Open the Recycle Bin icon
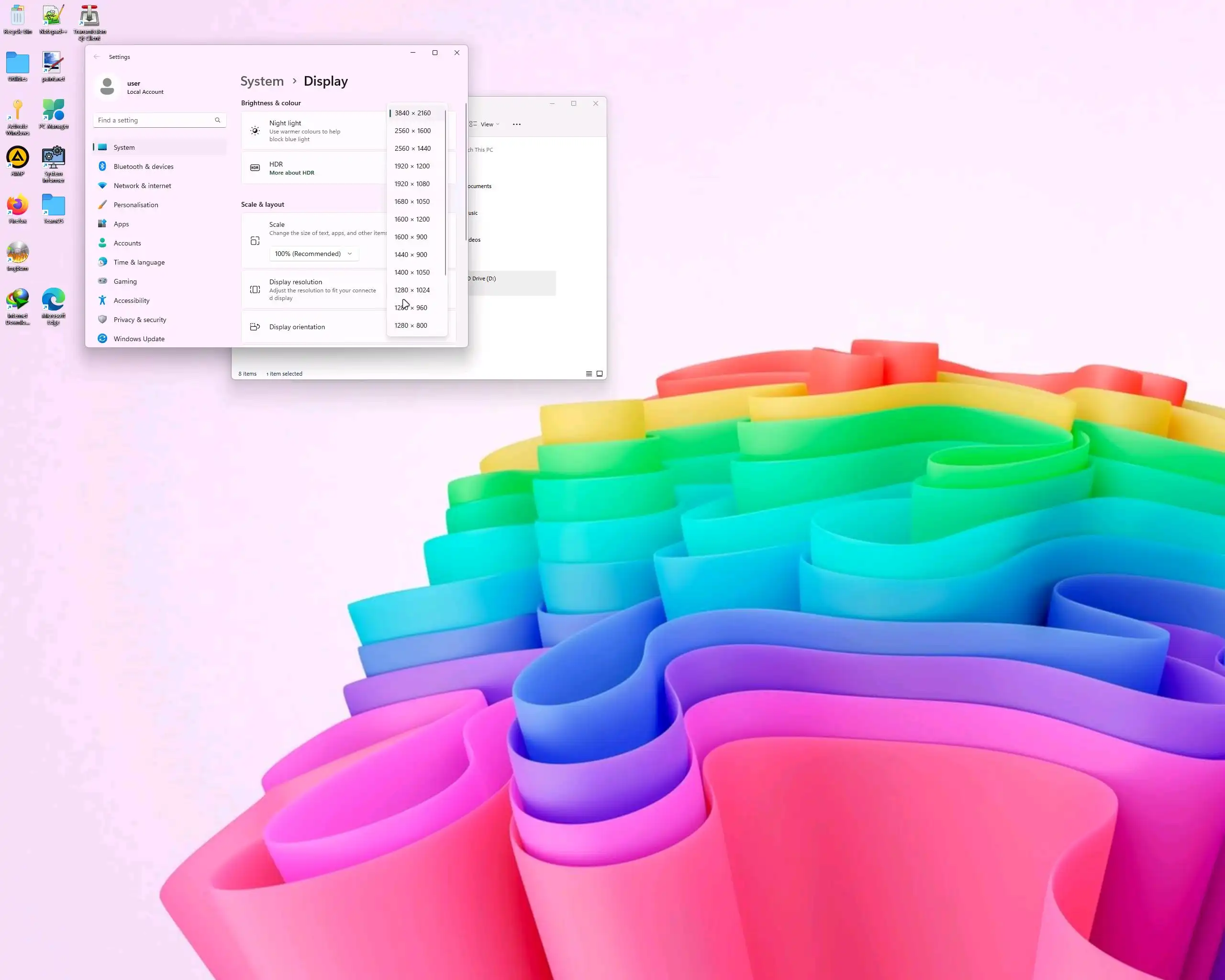This screenshot has width=1225, height=980. click(x=18, y=16)
